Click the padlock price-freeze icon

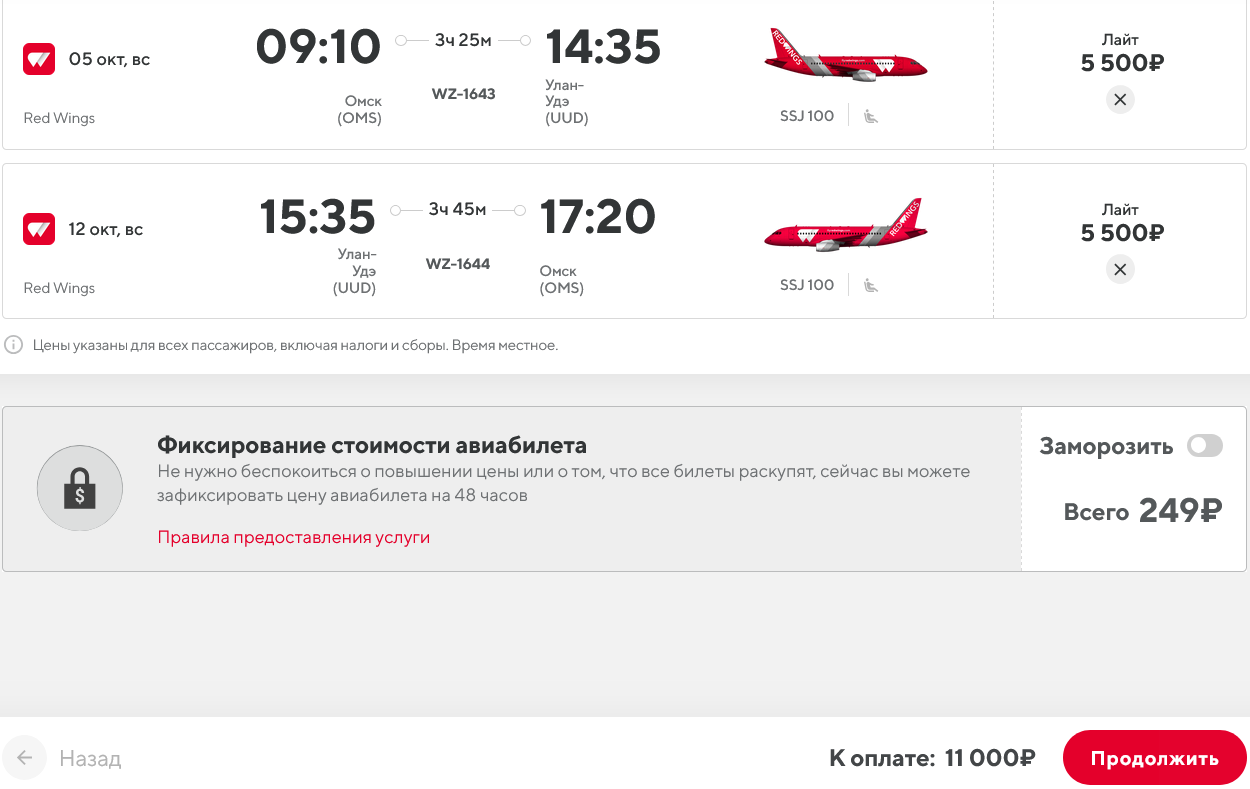point(80,489)
